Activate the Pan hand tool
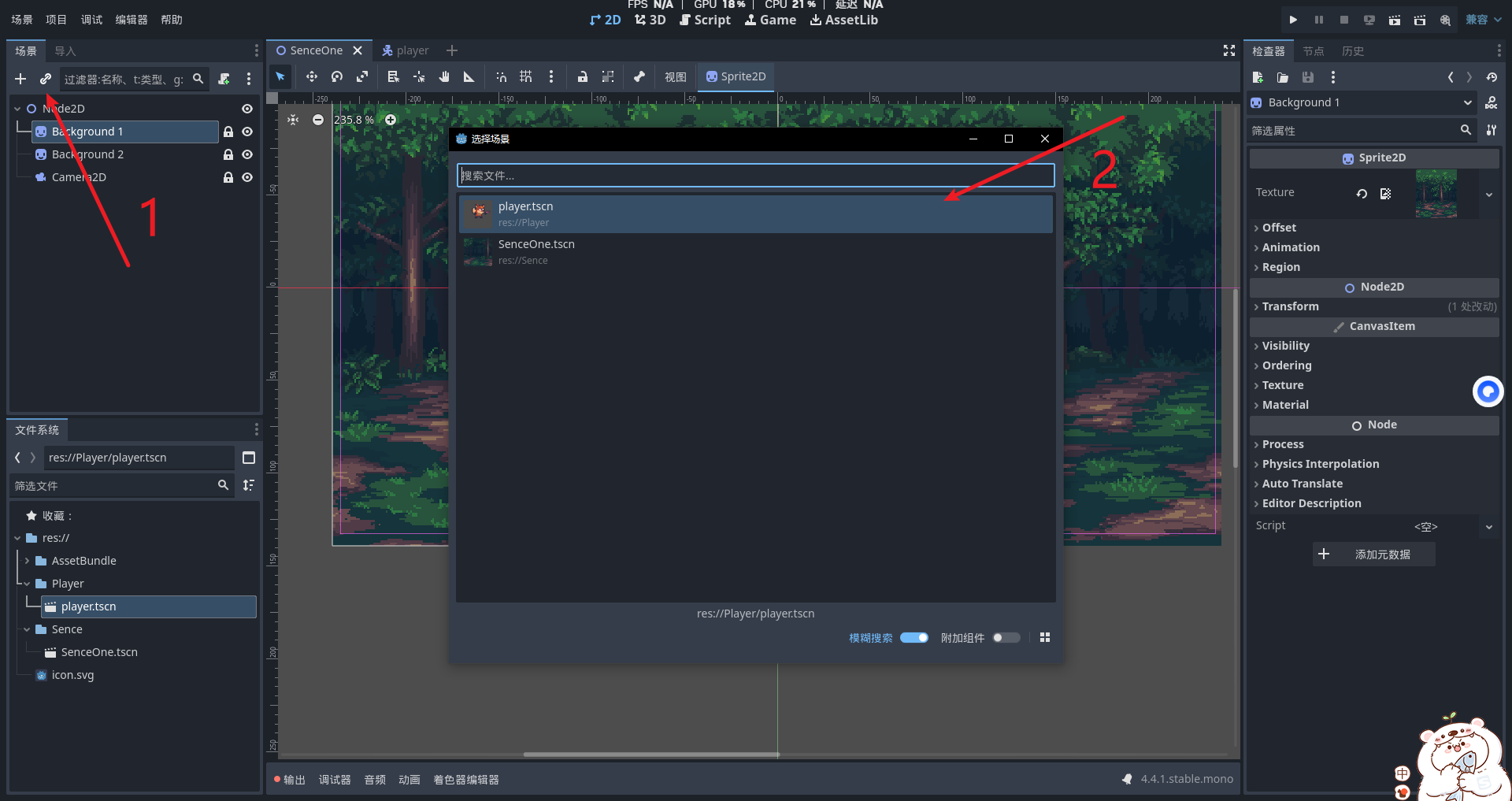This screenshot has height=801, width=1512. (x=444, y=76)
